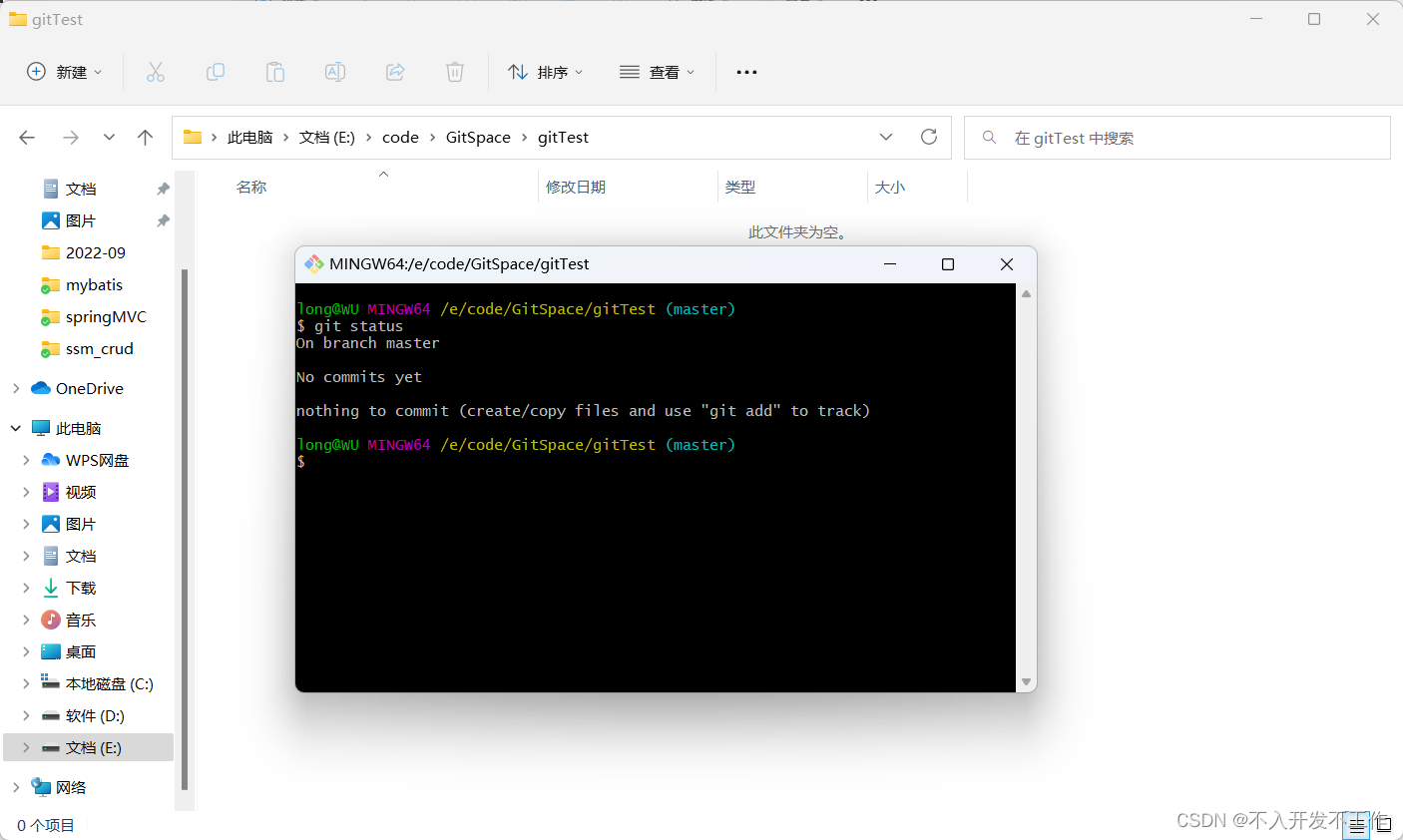Open the three-dots See more menu
This screenshot has height=840, width=1403.
(x=746, y=72)
